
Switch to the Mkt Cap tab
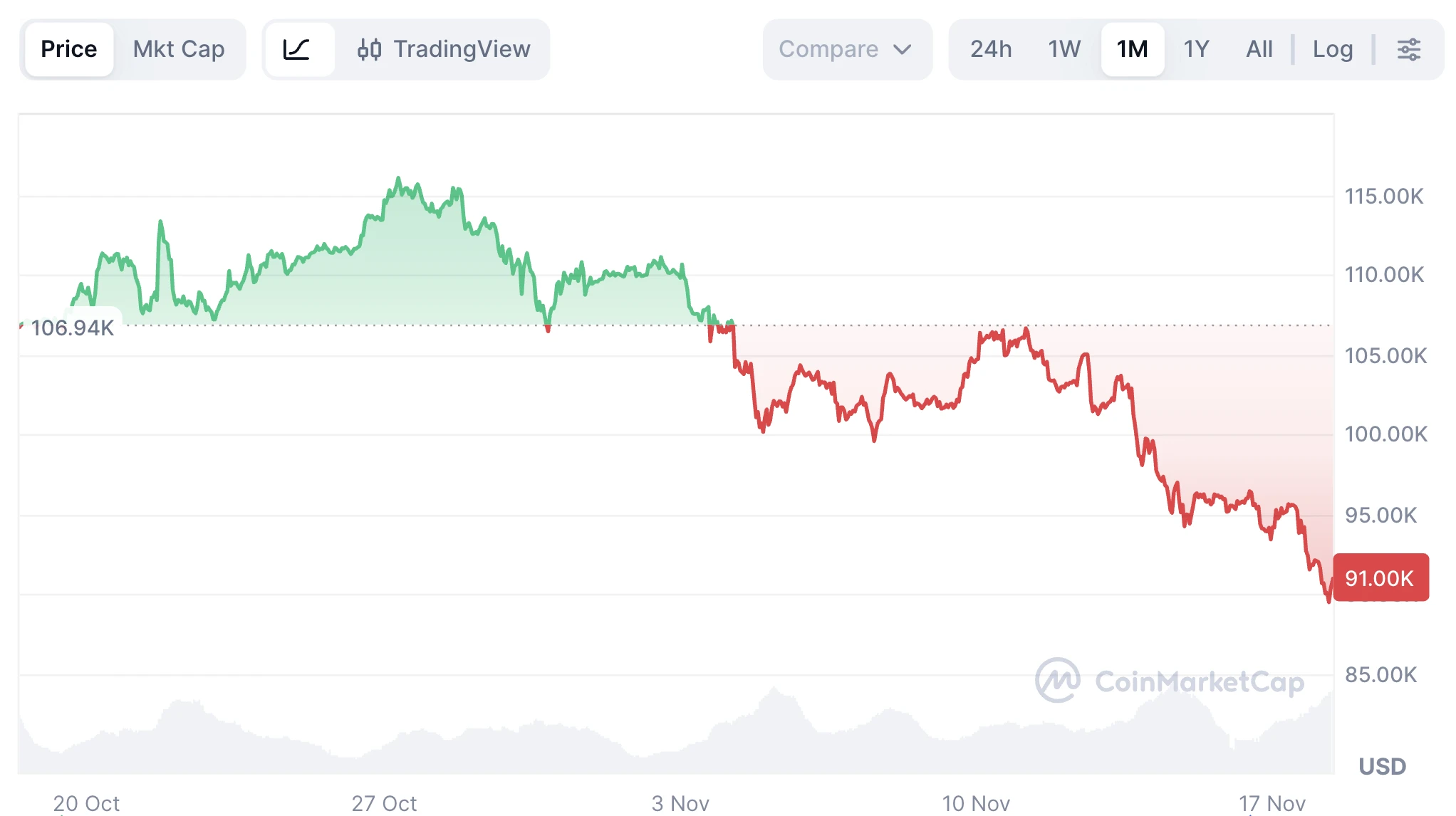179,49
